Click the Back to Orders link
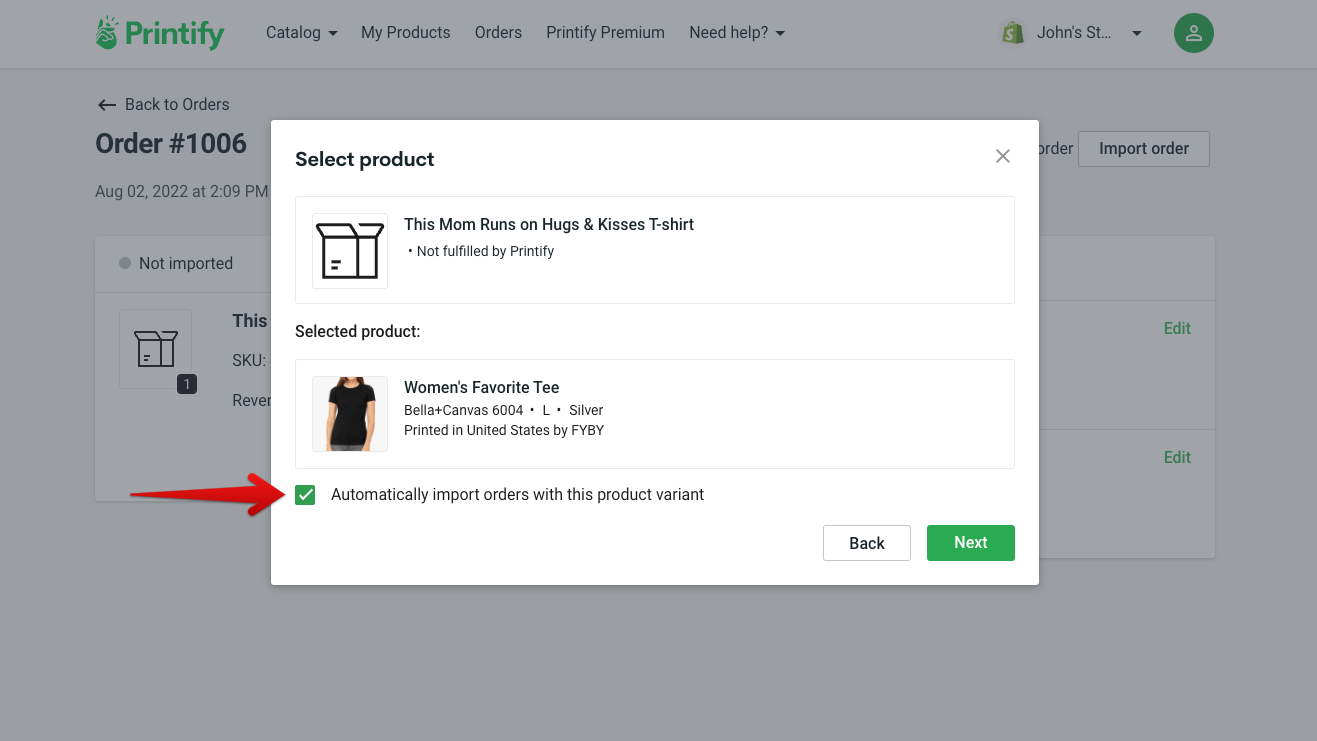1317x741 pixels. [x=163, y=105]
